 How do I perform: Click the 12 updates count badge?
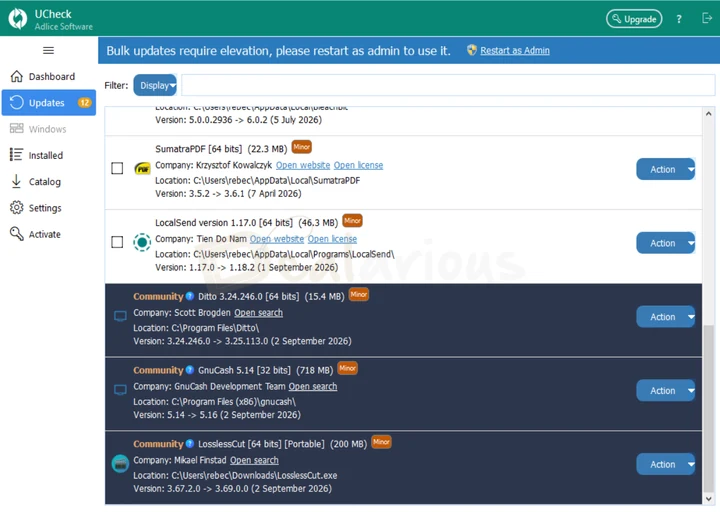(x=84, y=103)
